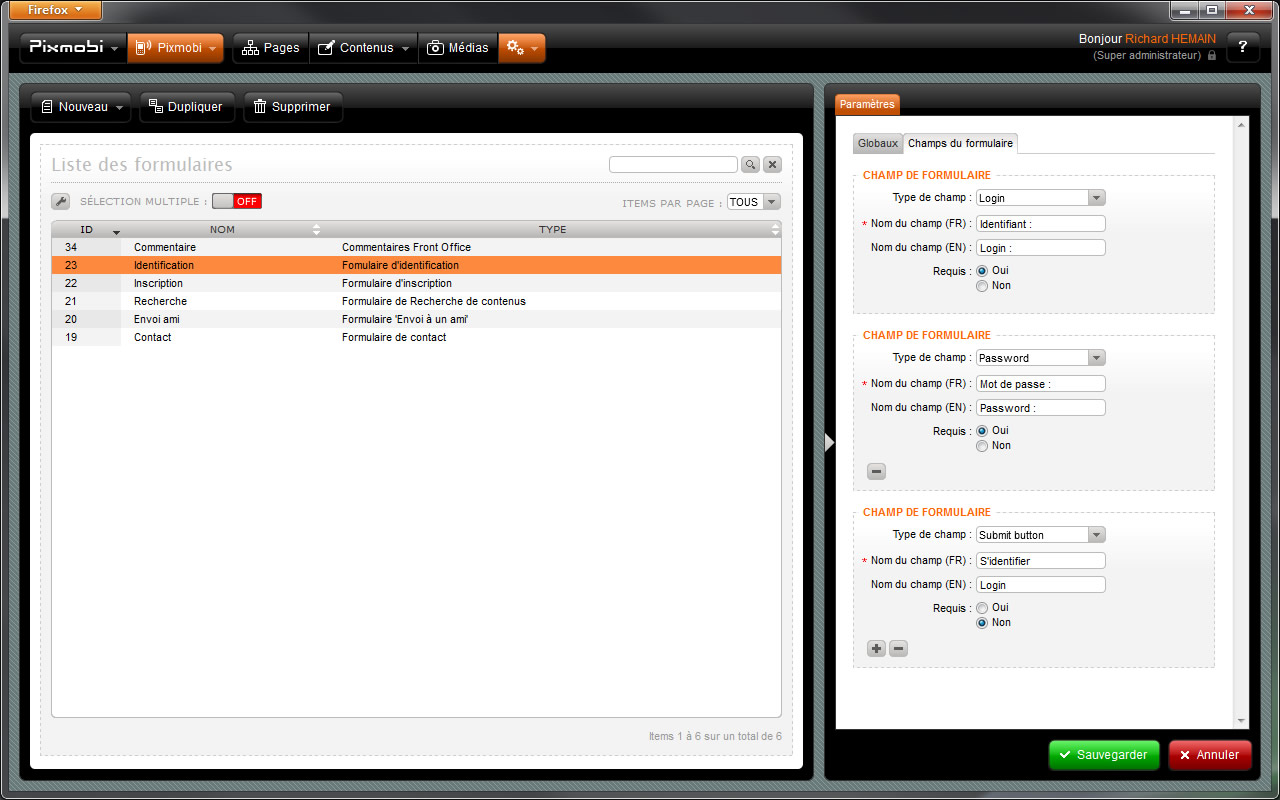Click into the form list search field

673,165
